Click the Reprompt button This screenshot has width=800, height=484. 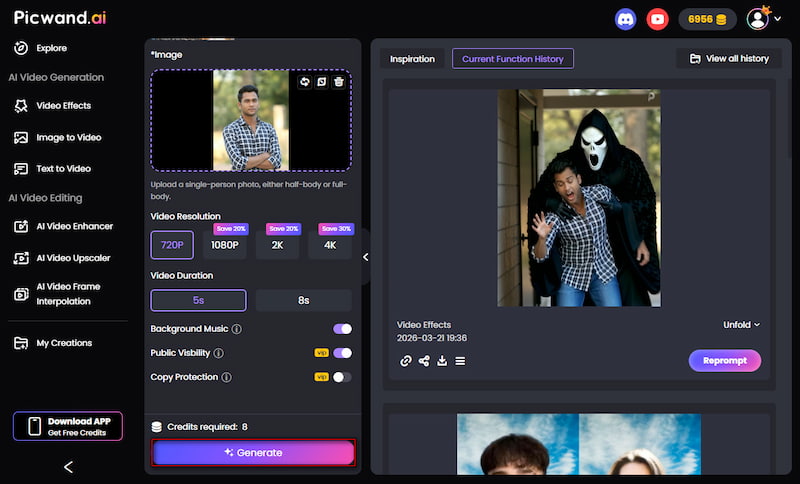click(724, 361)
